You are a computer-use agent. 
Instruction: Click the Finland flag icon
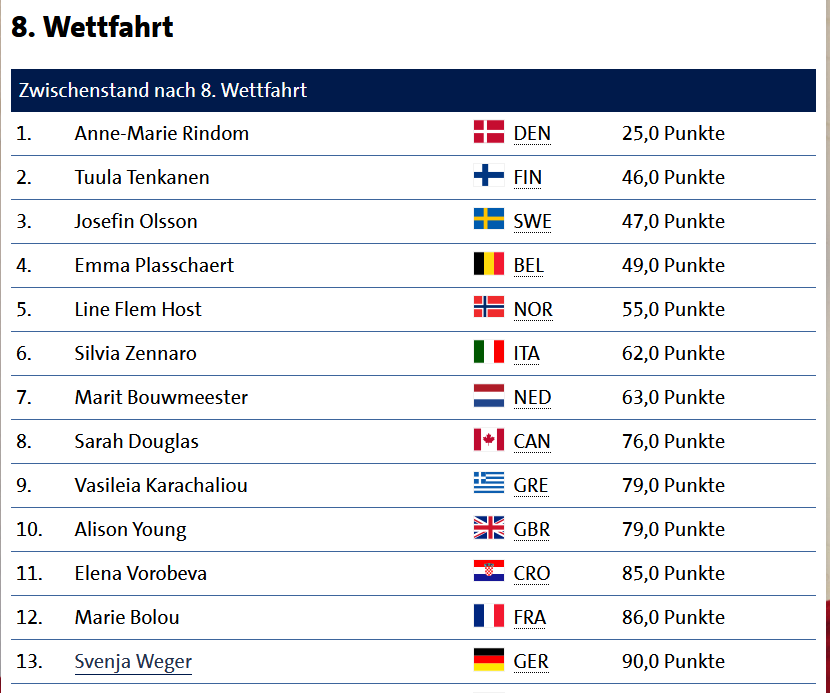click(489, 176)
